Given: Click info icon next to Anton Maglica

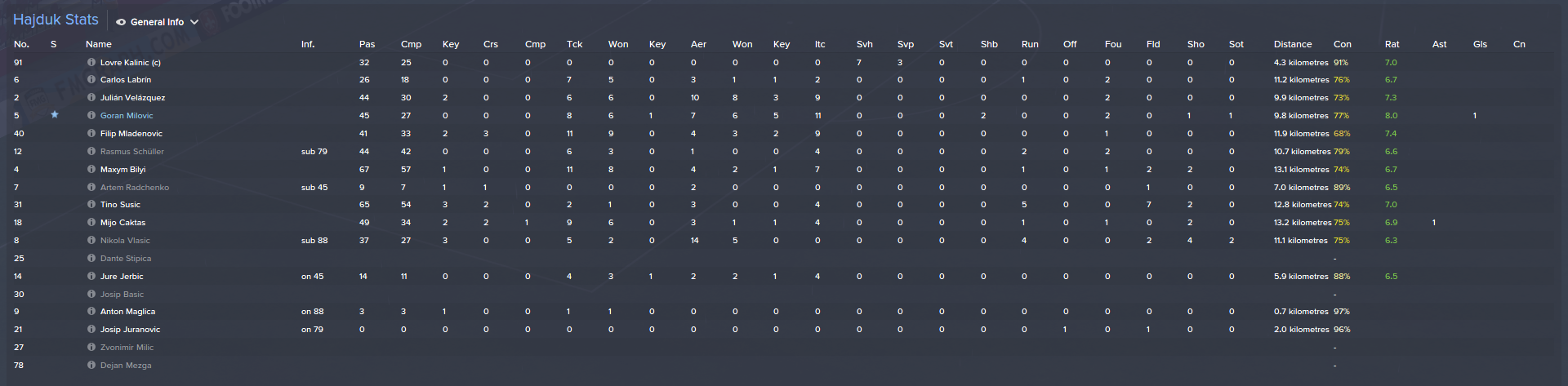Looking at the screenshot, I should pos(91,312).
